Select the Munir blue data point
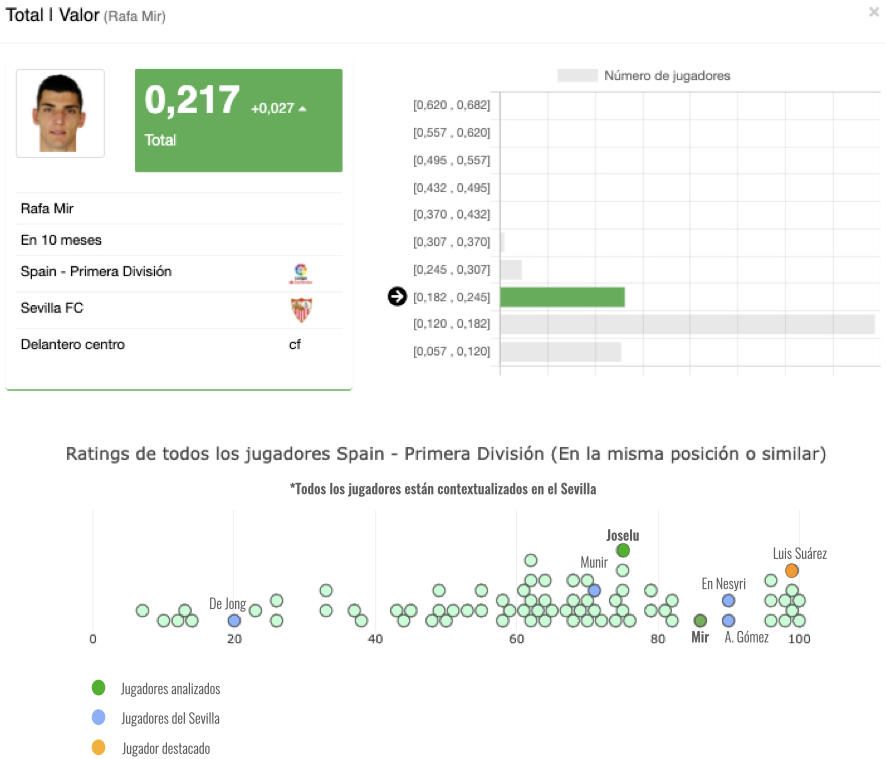 [594, 590]
